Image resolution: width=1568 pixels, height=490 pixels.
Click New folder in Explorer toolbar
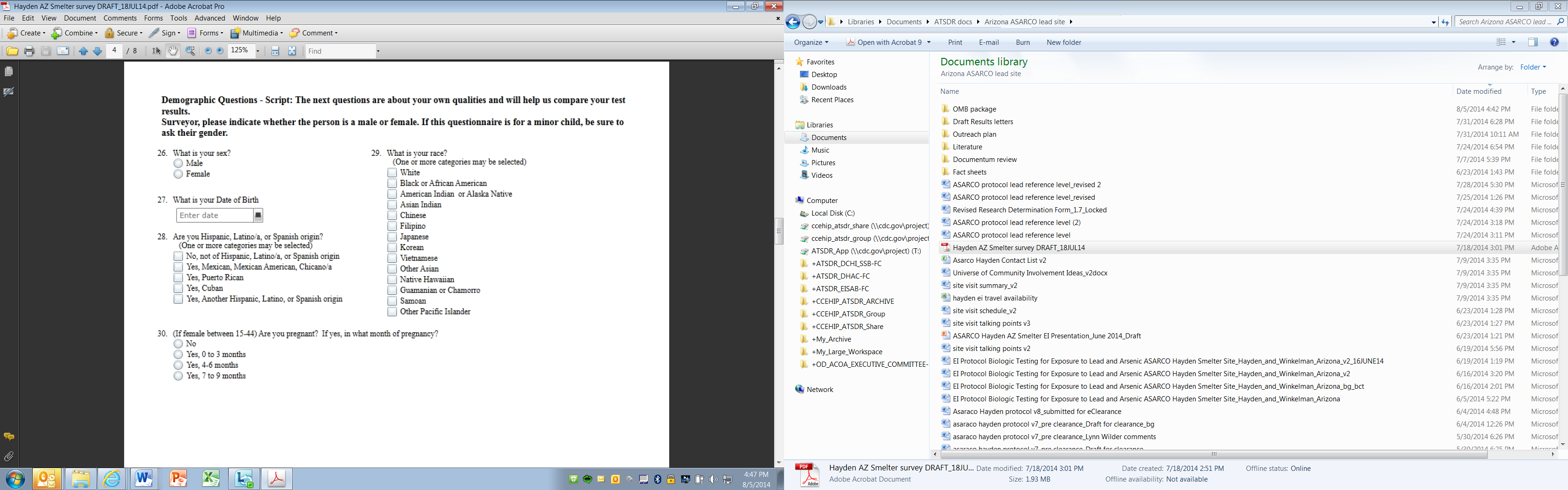[x=1064, y=42]
